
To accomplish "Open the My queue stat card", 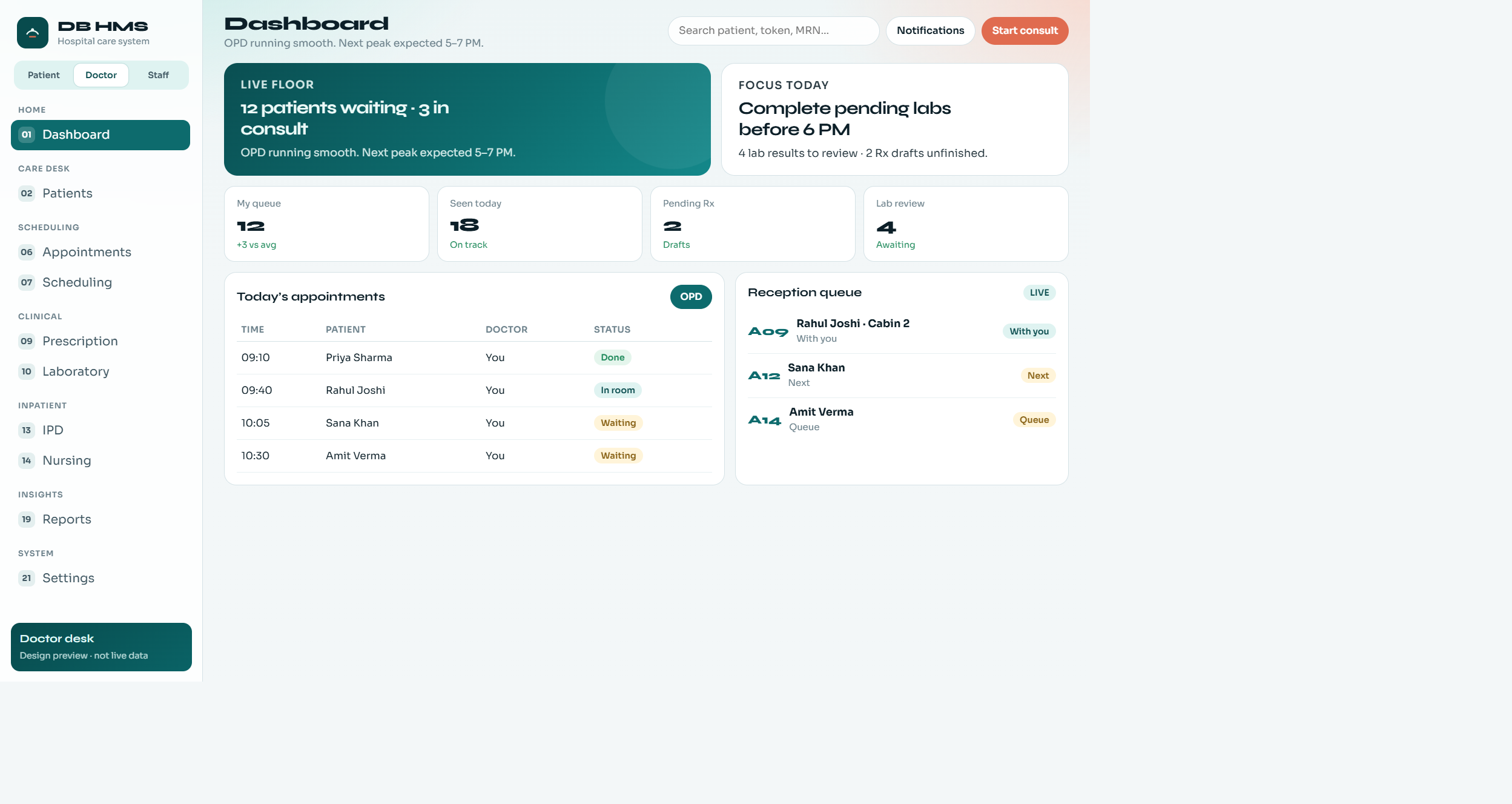I will pos(326,224).
